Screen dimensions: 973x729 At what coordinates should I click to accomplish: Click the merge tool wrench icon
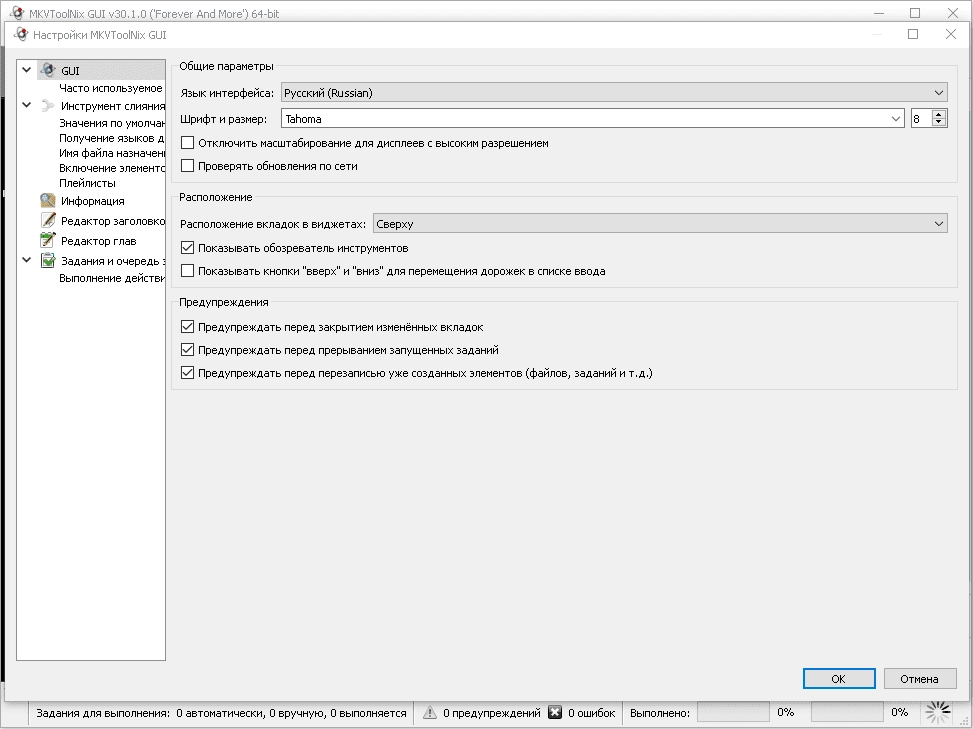click(48, 105)
